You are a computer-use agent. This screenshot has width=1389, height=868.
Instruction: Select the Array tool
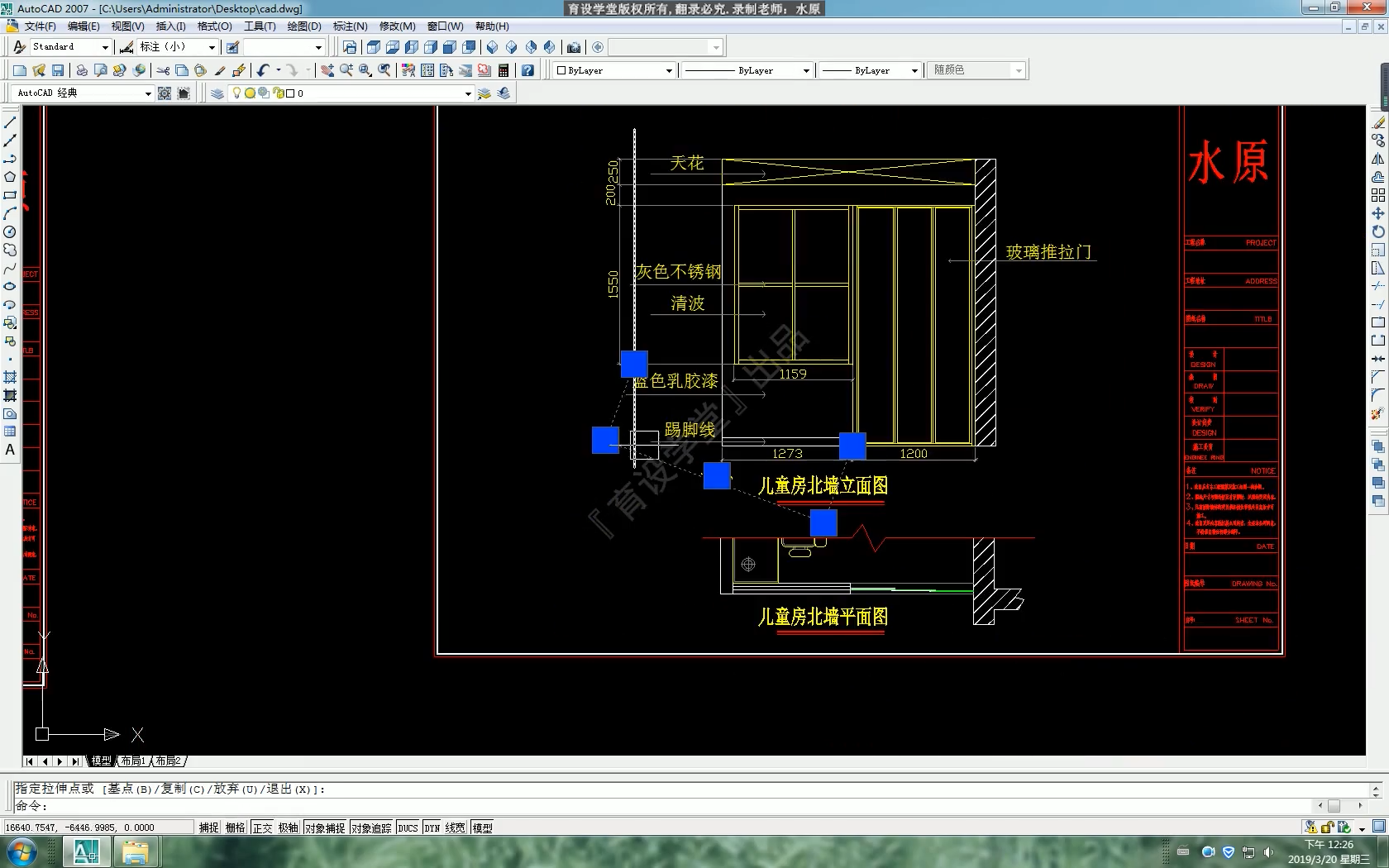[x=1378, y=195]
